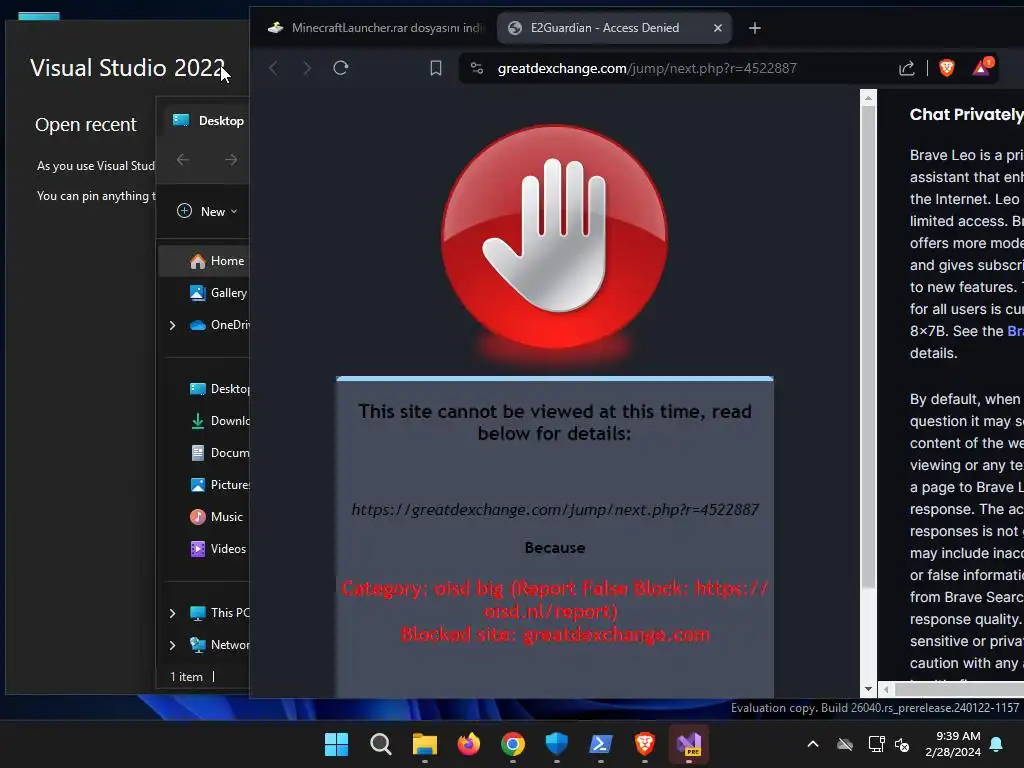Click the Chat Privately heading in Leo panel
Viewport: 1024px width, 768px height.
tap(966, 114)
